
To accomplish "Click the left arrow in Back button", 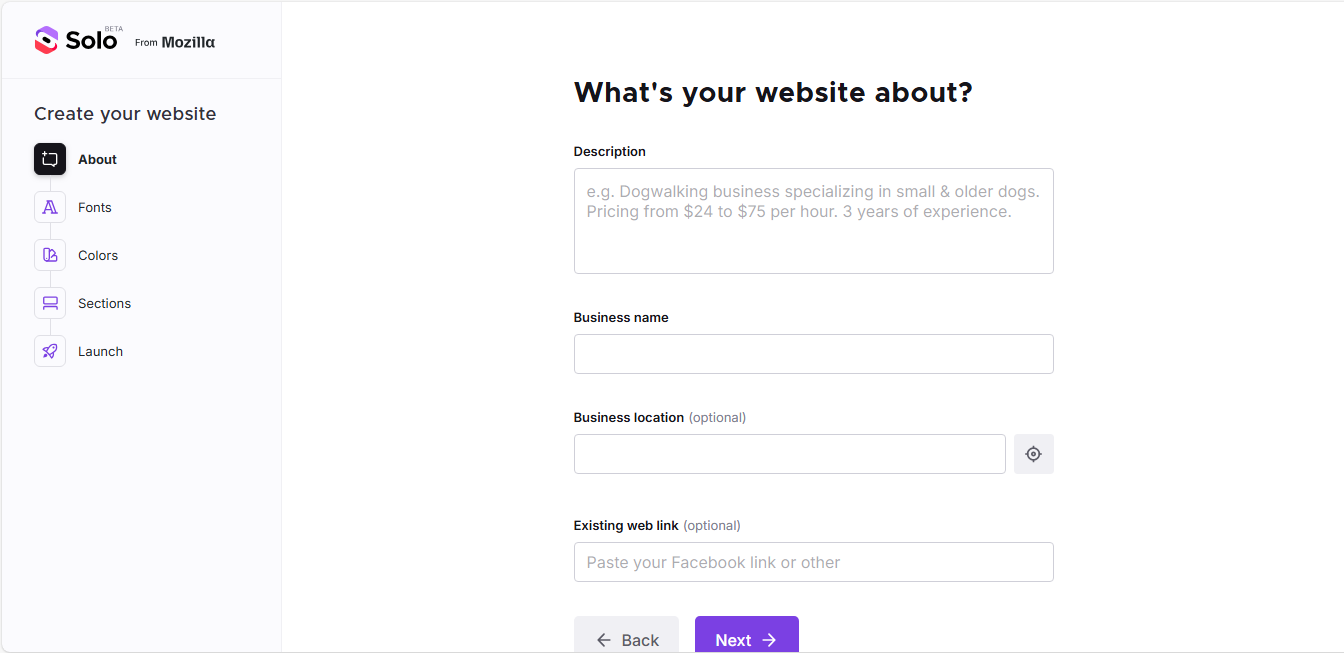I will tap(603, 640).
